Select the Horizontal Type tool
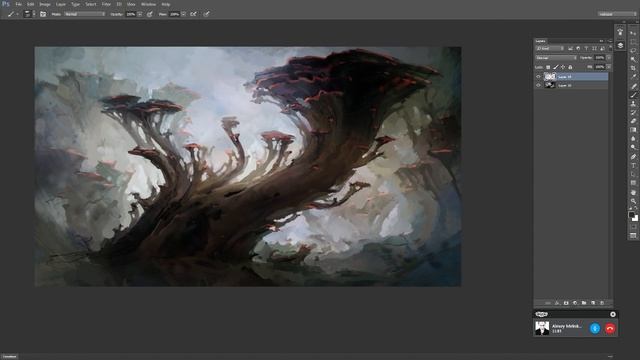 (x=633, y=165)
